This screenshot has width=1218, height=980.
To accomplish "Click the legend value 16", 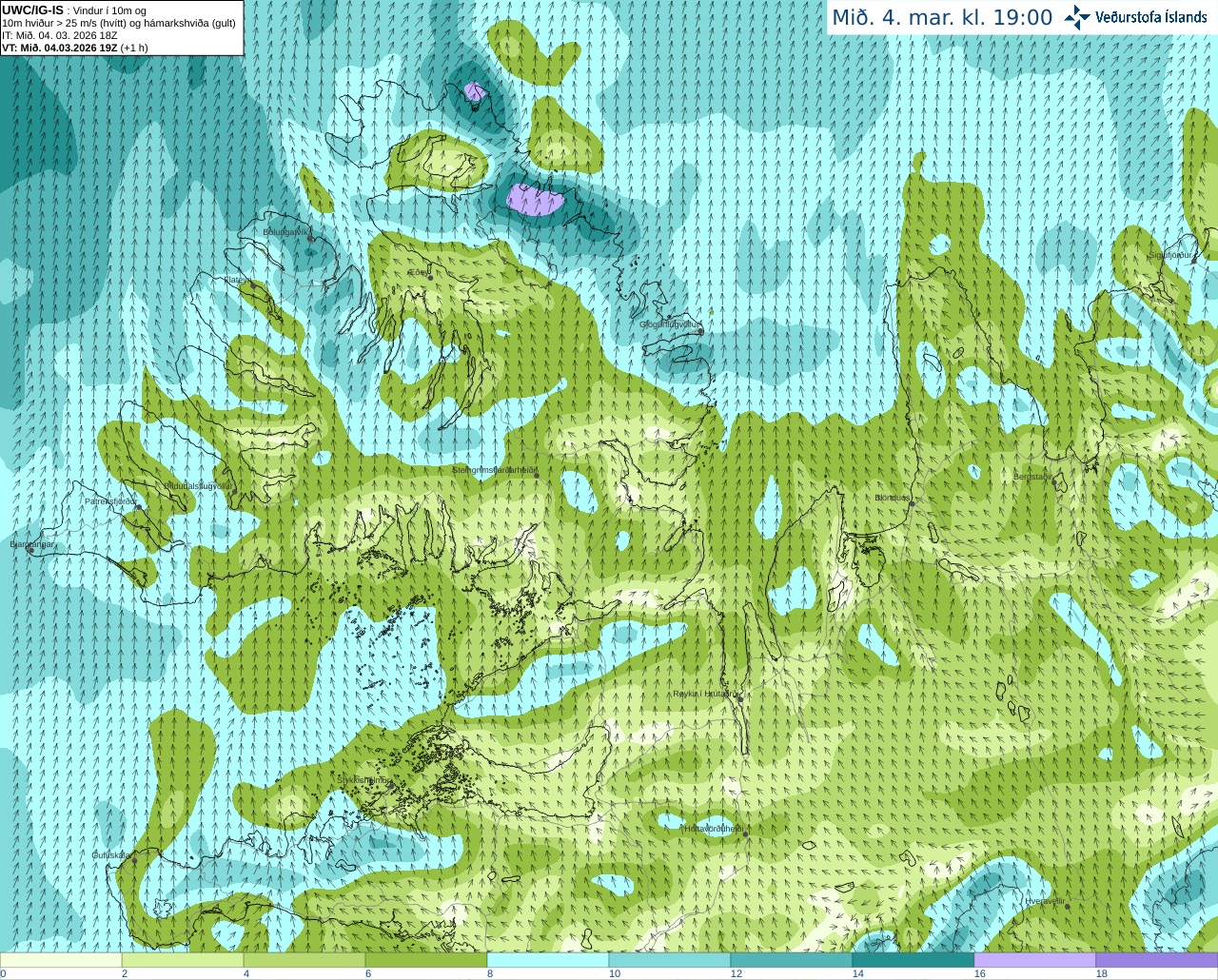I will 979,973.
